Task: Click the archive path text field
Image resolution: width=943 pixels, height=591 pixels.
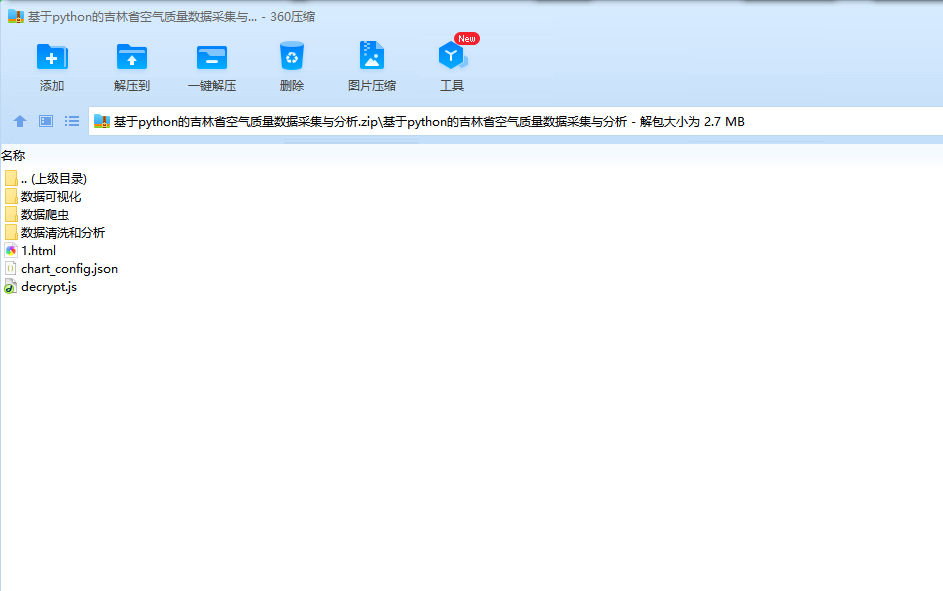Action: pyautogui.click(x=516, y=121)
